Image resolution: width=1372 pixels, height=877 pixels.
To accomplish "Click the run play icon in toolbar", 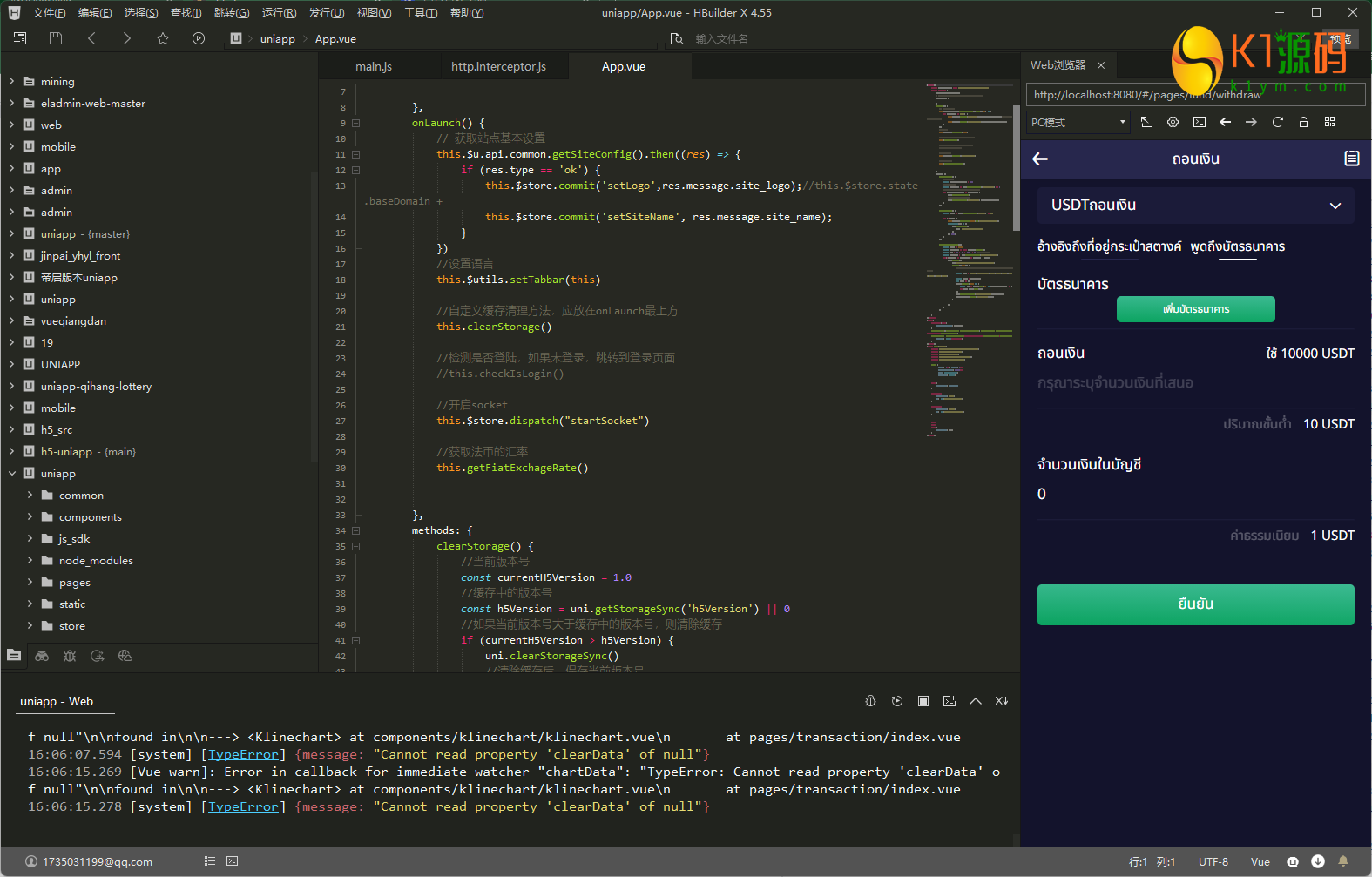I will 199,38.
